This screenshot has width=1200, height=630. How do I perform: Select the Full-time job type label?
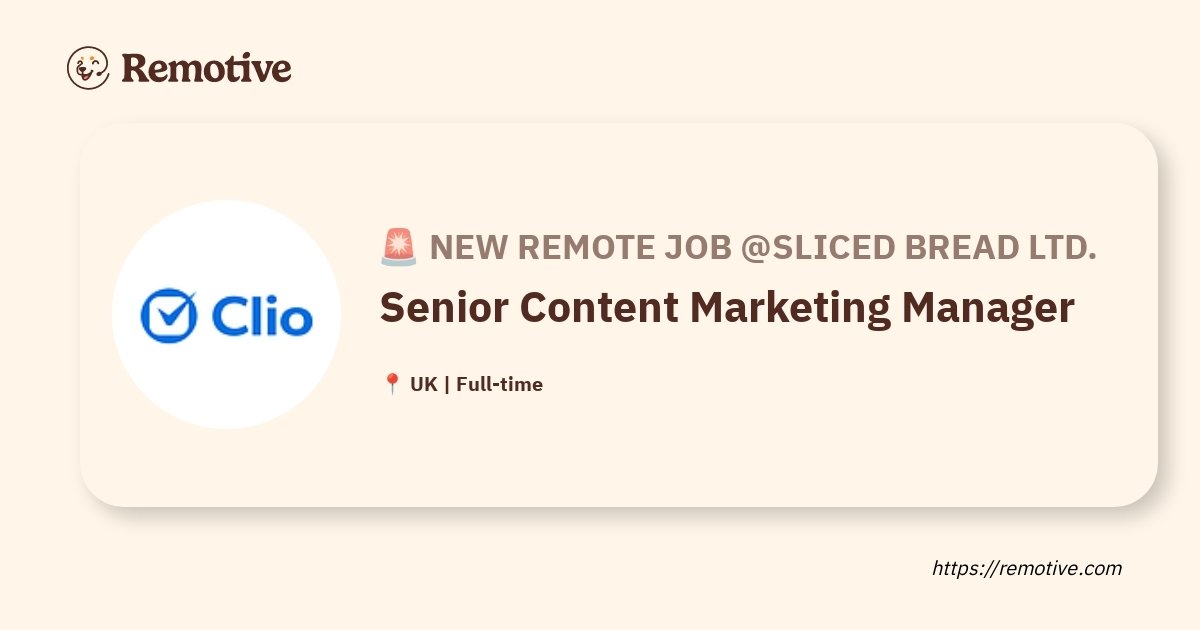click(499, 384)
